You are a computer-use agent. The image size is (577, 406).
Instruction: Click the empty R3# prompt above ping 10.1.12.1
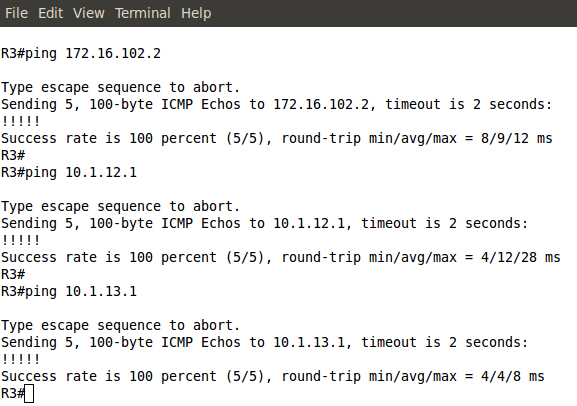click(x=13, y=155)
